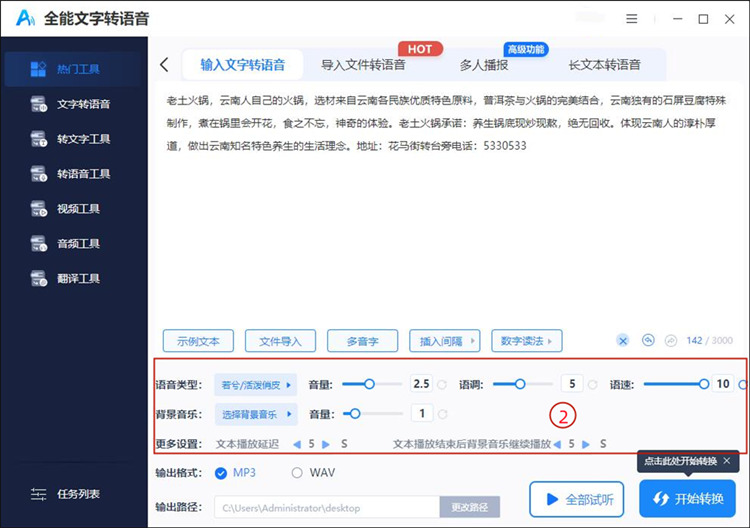Click inside the text input area
The height and width of the screenshot is (528, 750).
(x=446, y=203)
